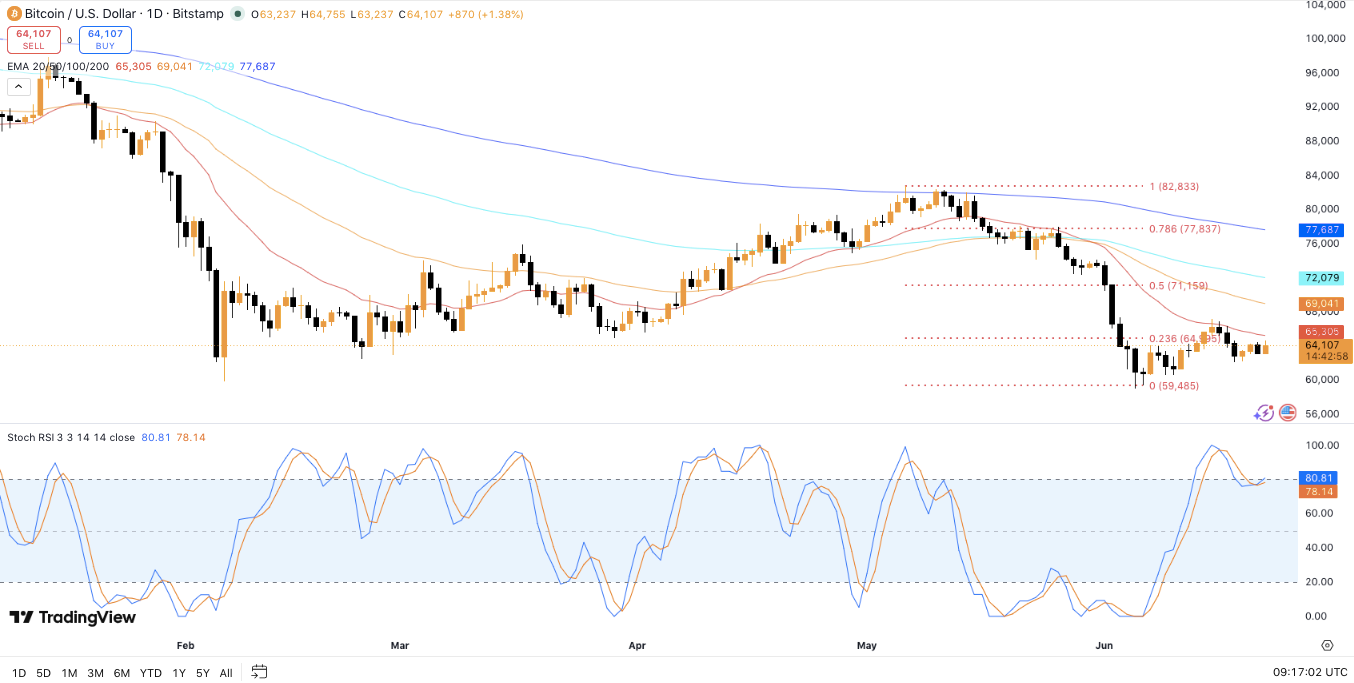Click the 64,107 current price countdown label
Screen dimensions: 1354x683
point(1326,350)
